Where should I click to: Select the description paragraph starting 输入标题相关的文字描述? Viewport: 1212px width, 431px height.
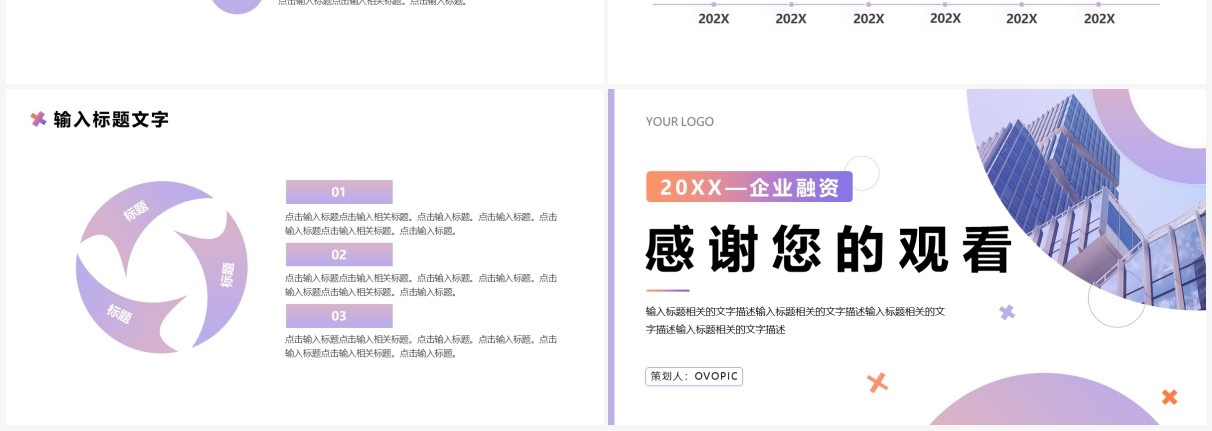tap(795, 320)
